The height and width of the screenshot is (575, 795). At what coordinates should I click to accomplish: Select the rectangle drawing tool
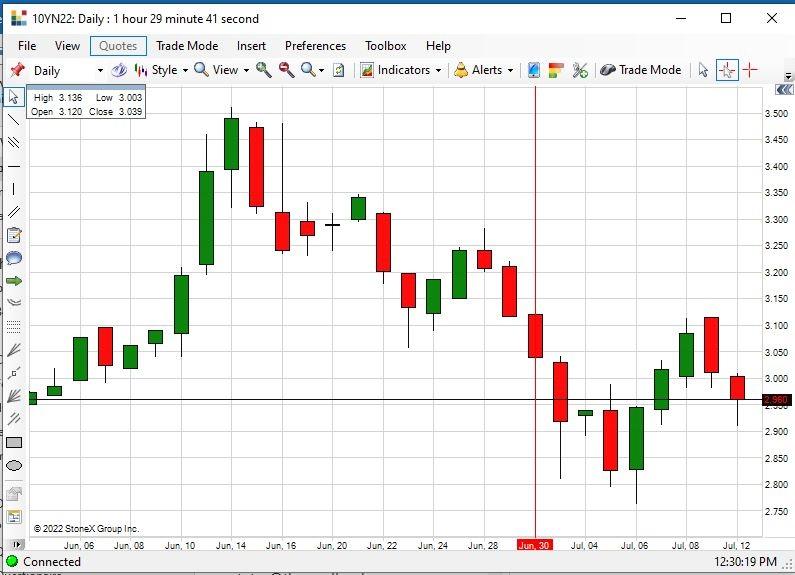(x=14, y=443)
